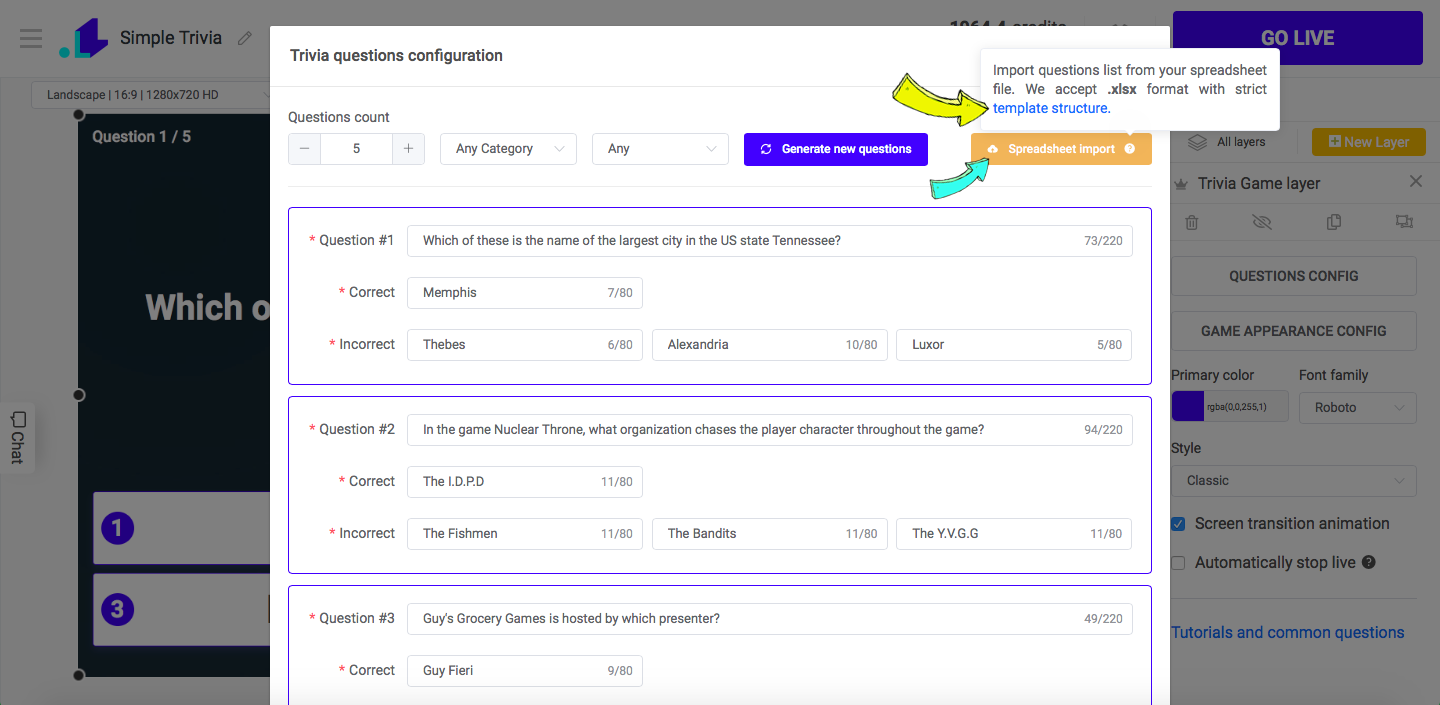Click the Luxor incorrect answer field

pyautogui.click(x=1015, y=345)
